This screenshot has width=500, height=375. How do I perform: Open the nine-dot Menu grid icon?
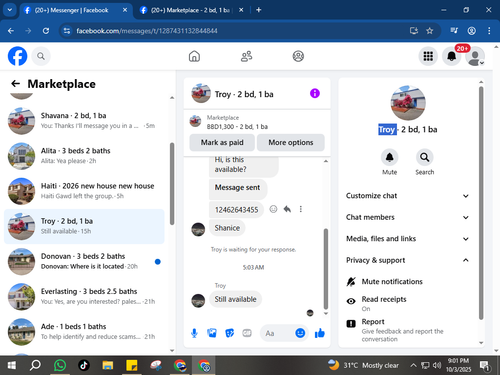pyautogui.click(x=428, y=56)
